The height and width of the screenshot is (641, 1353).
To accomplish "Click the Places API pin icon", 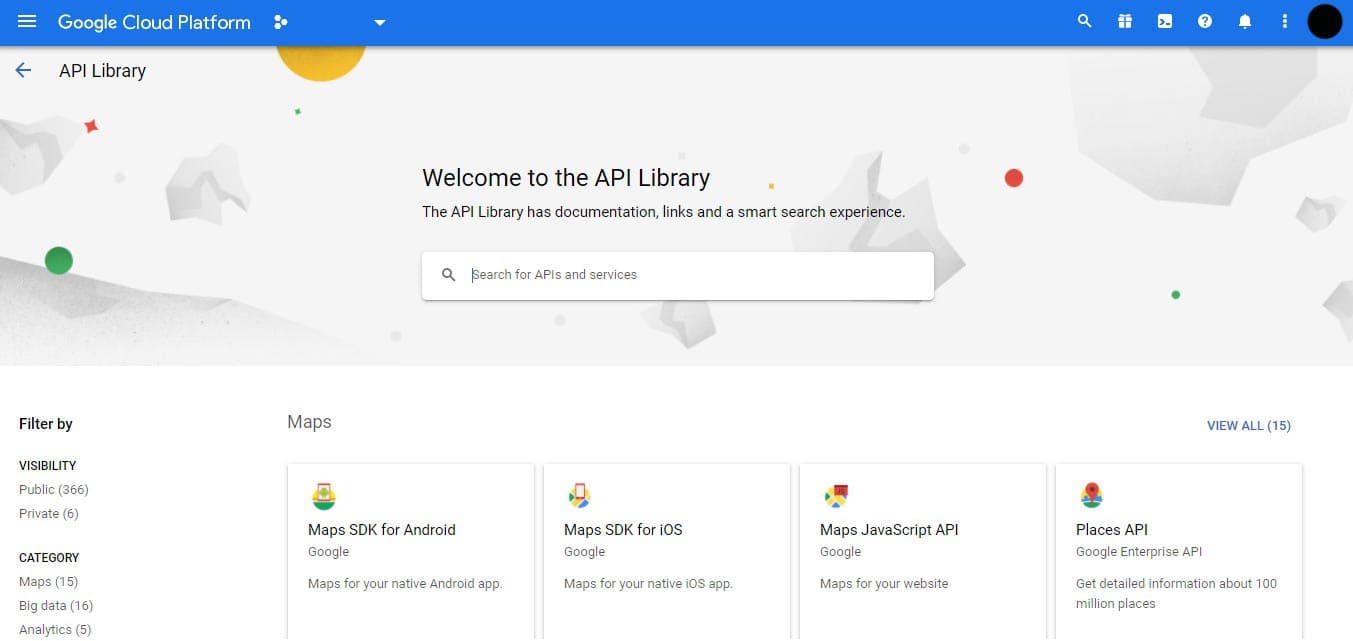I will 1090,494.
